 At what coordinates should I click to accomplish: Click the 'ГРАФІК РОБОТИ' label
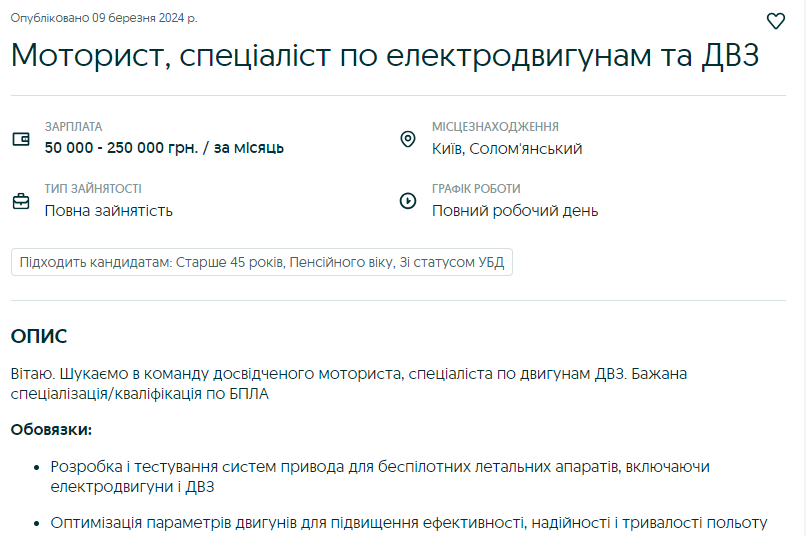pos(476,188)
